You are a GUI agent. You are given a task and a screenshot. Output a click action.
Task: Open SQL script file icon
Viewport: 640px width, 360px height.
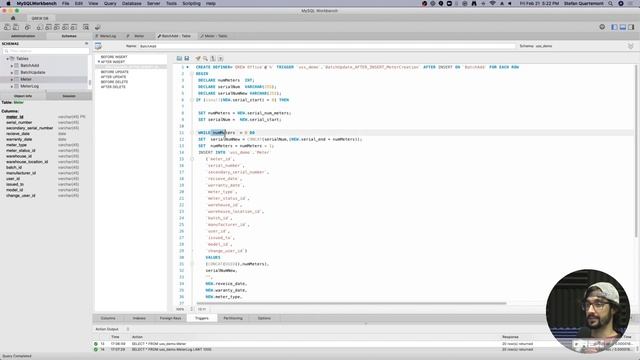(x=16, y=27)
